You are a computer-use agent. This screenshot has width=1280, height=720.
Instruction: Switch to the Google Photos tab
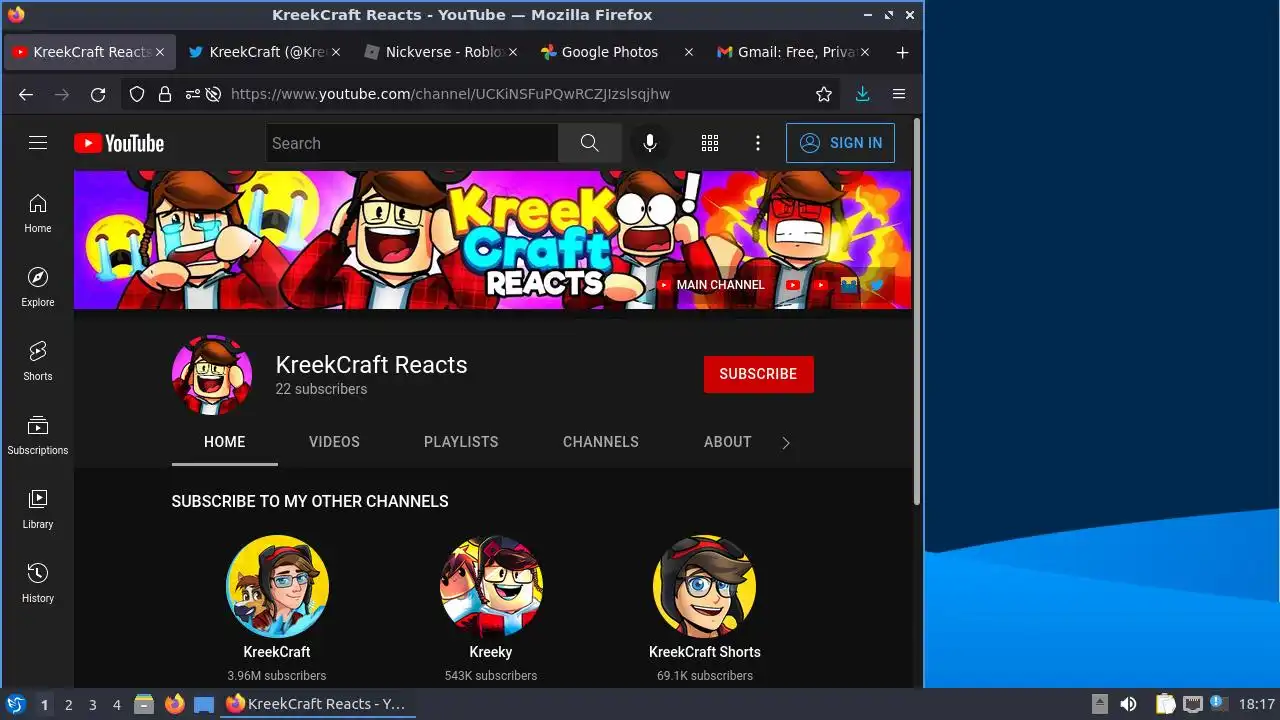(x=616, y=52)
